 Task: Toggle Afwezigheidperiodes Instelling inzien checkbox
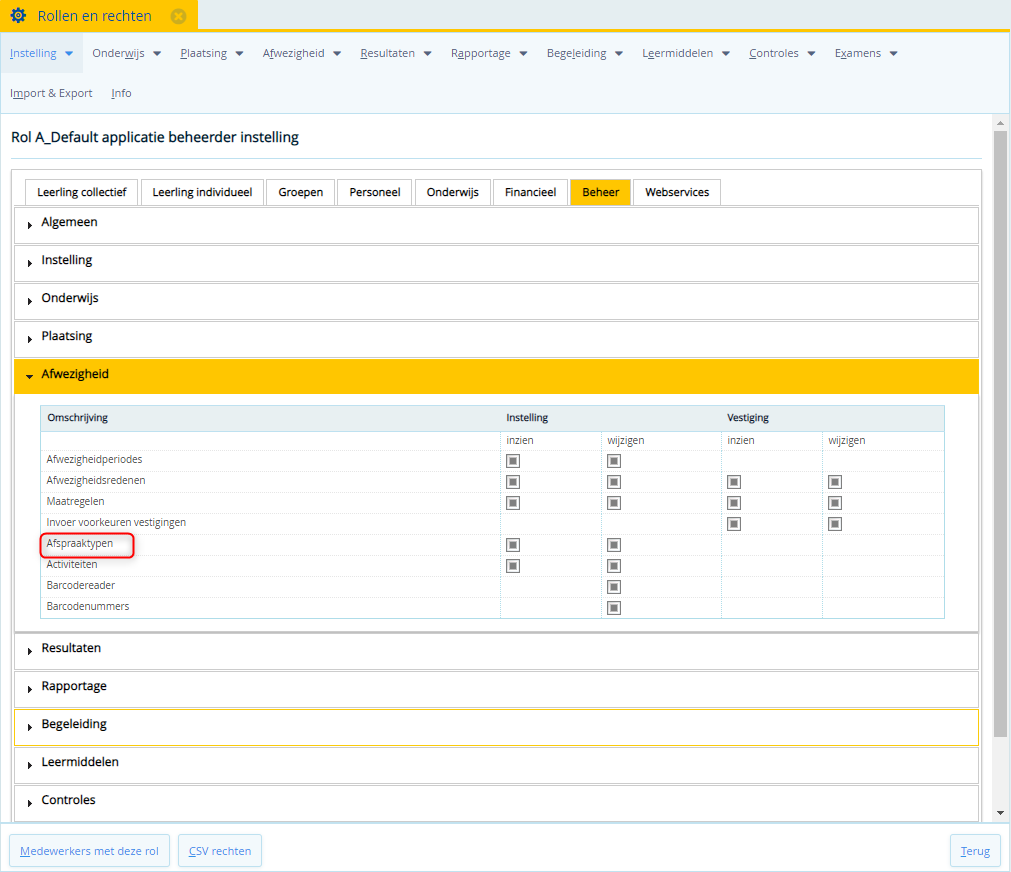point(513,461)
